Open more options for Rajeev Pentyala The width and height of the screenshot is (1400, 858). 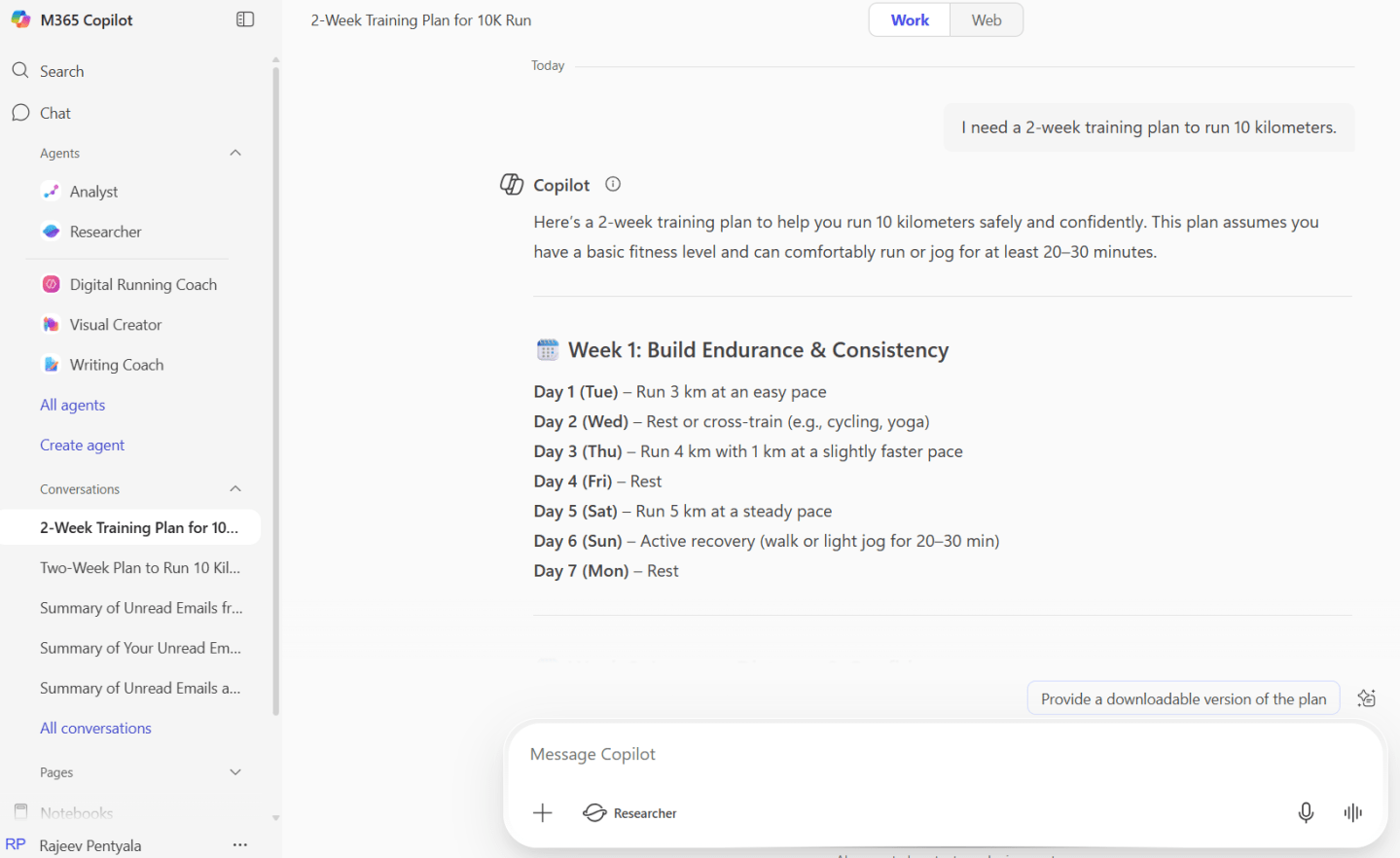tap(239, 844)
